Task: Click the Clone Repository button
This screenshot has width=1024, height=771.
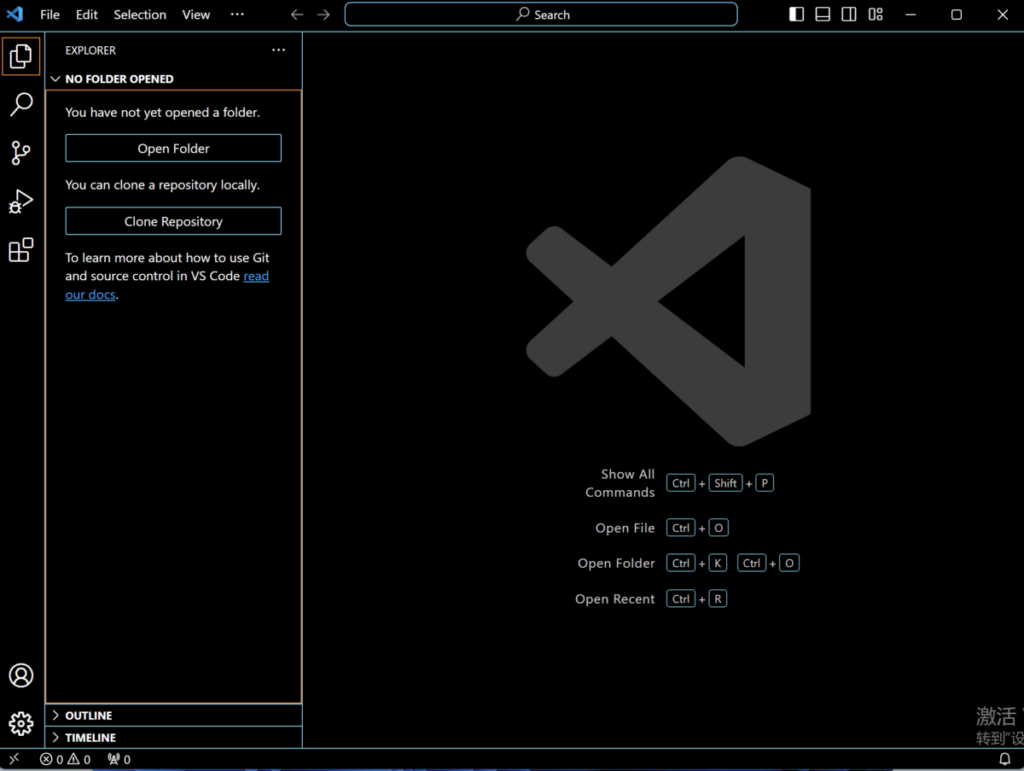Action: coord(174,221)
